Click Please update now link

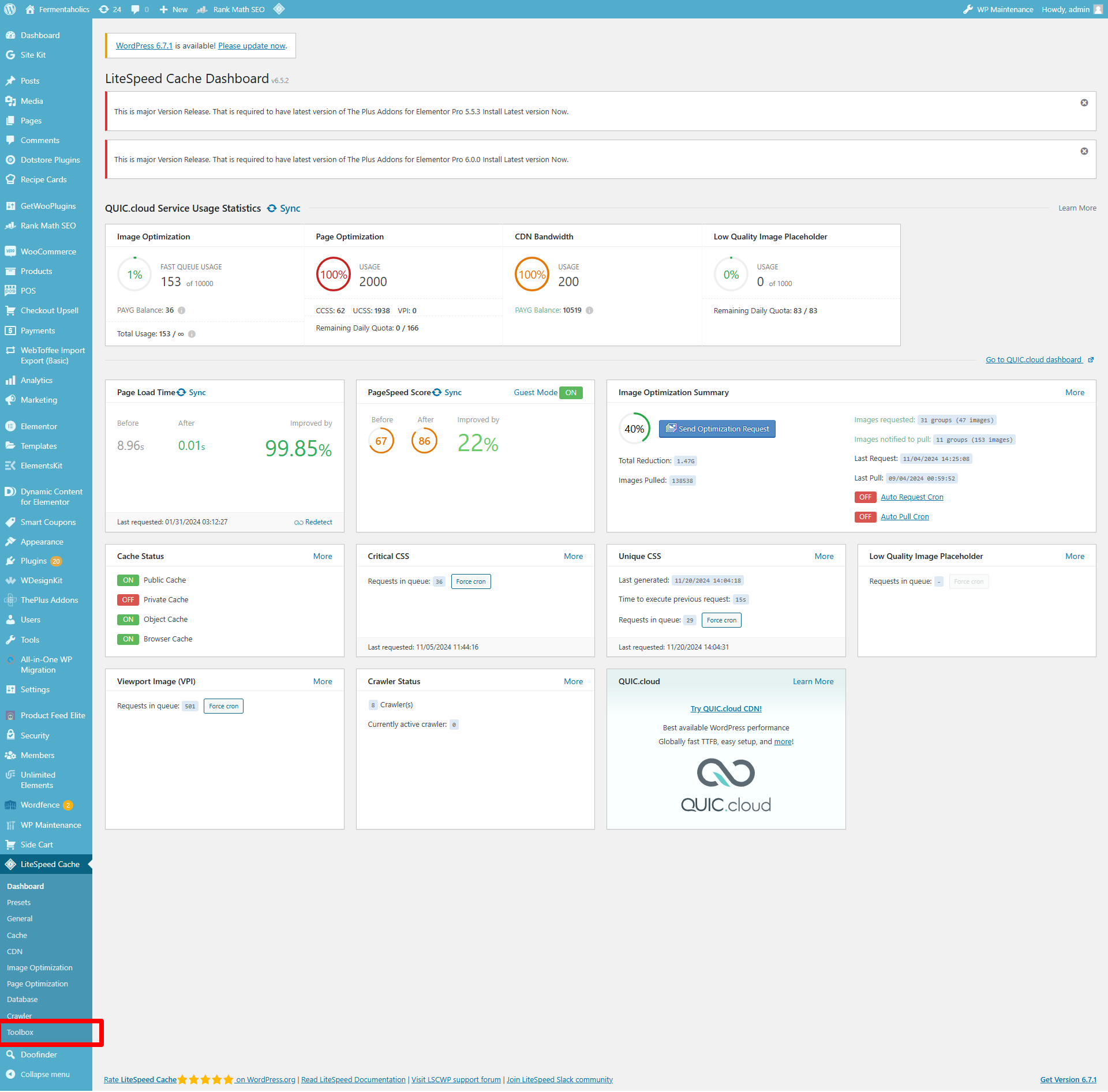click(252, 46)
